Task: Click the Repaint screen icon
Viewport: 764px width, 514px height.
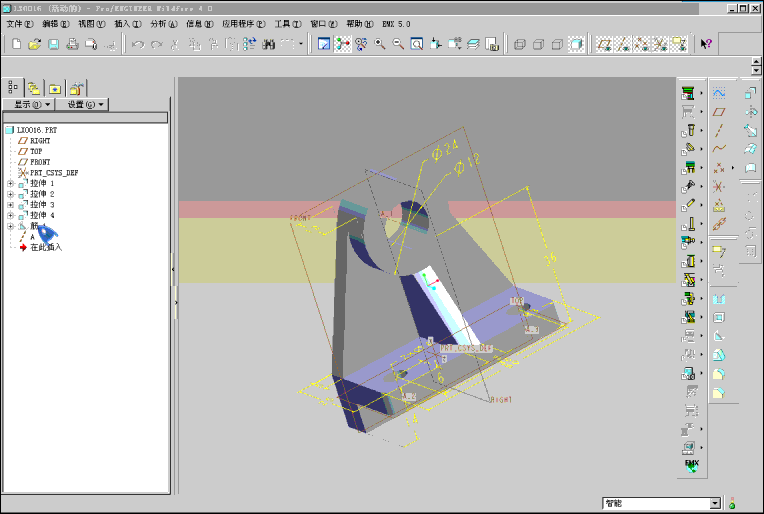Action: [x=324, y=44]
